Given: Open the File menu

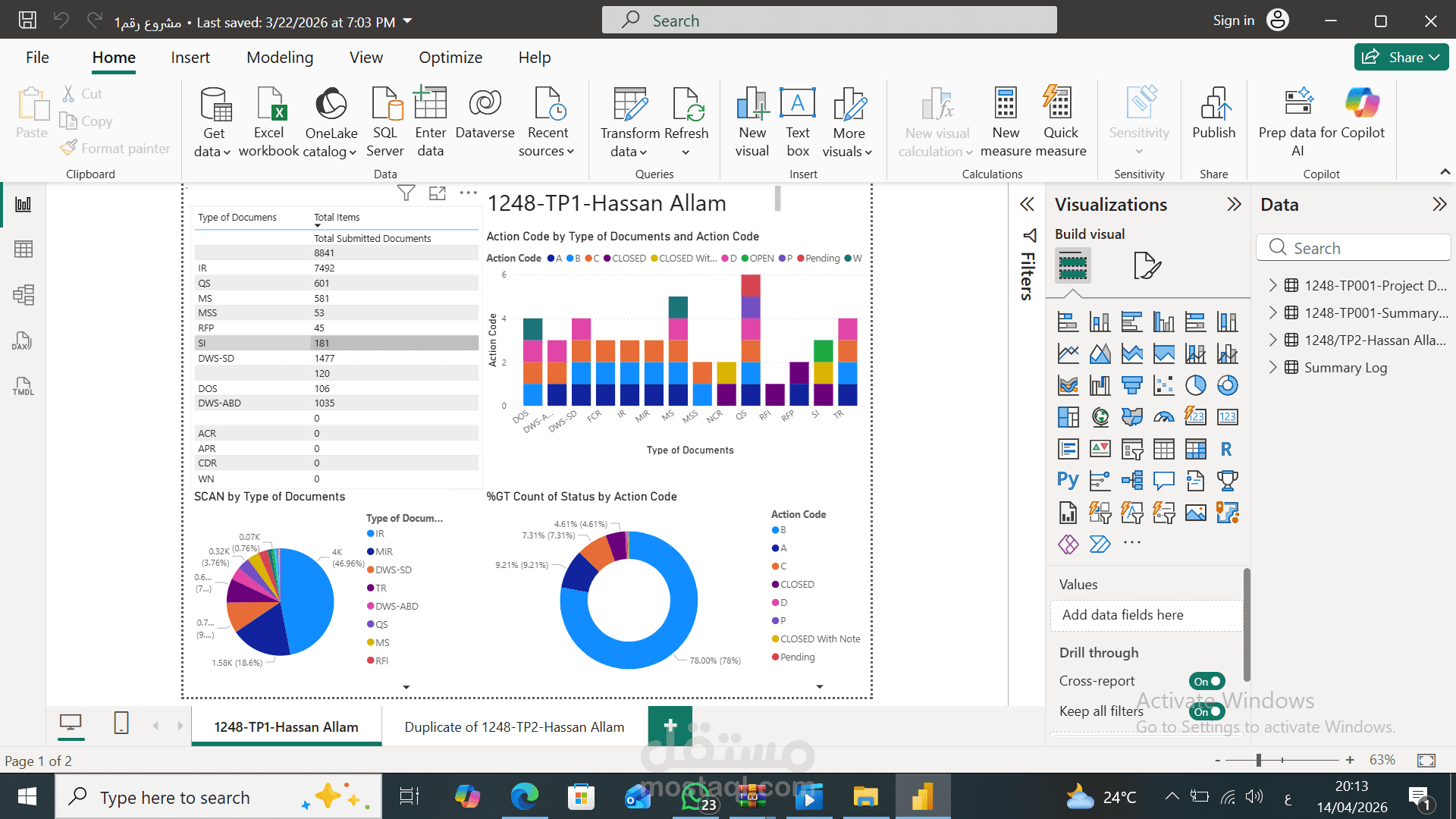Looking at the screenshot, I should (x=37, y=58).
